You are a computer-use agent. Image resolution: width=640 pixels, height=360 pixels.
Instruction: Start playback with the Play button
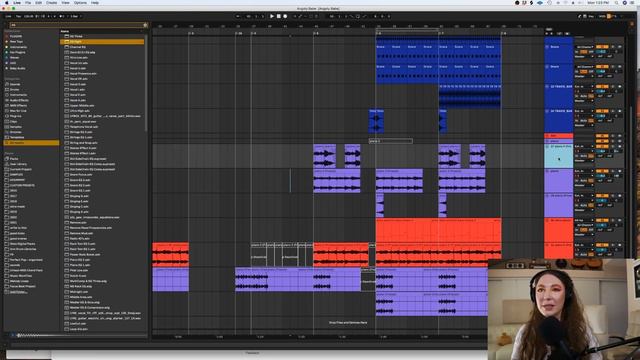(x=272, y=16)
